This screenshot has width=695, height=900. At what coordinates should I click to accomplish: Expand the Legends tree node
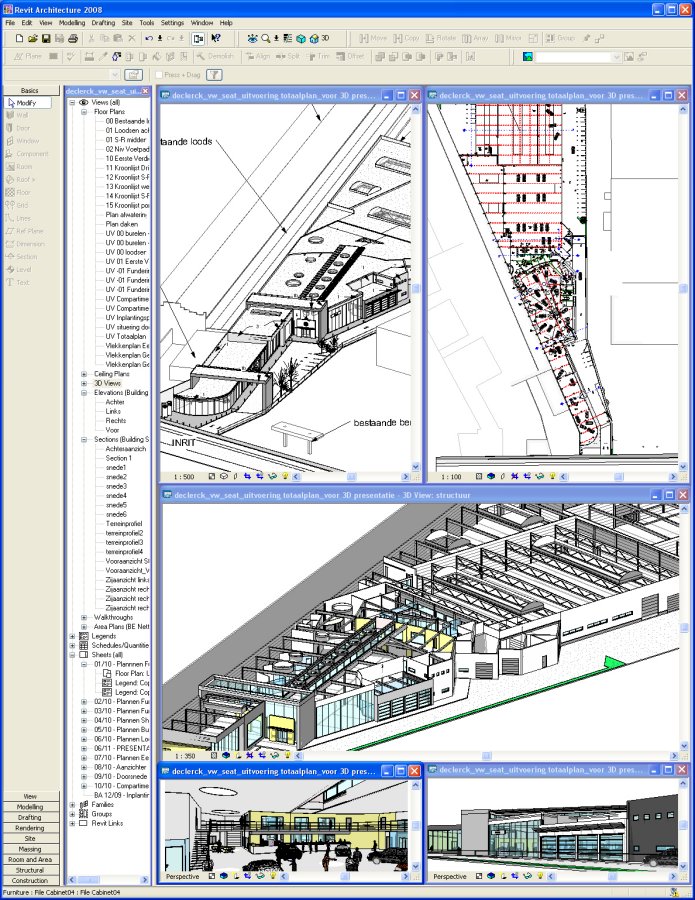point(72,636)
